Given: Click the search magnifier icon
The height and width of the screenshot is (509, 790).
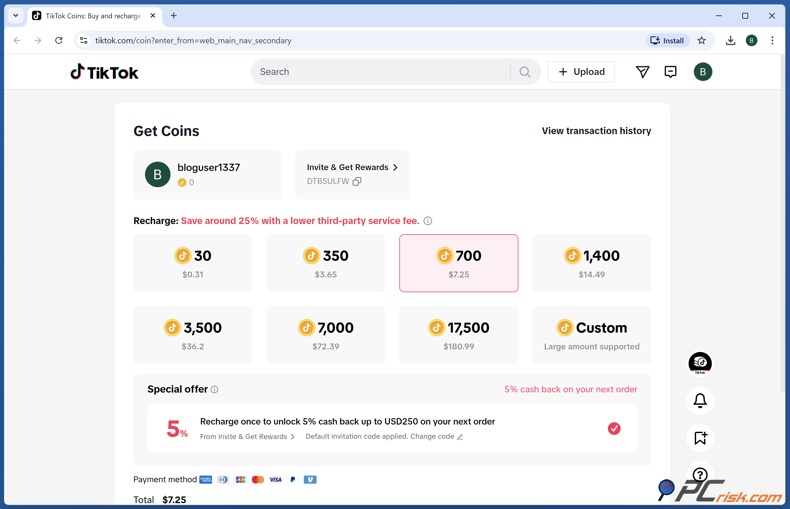Looking at the screenshot, I should coord(525,72).
